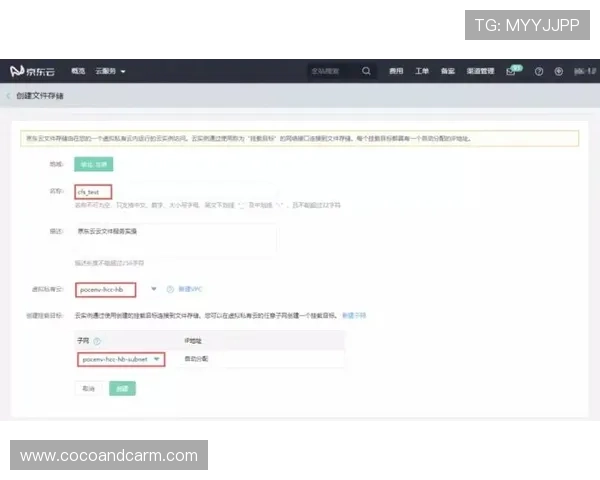600x480 pixels.
Task: Click the 京东云 logo in header
Action: (x=33, y=71)
